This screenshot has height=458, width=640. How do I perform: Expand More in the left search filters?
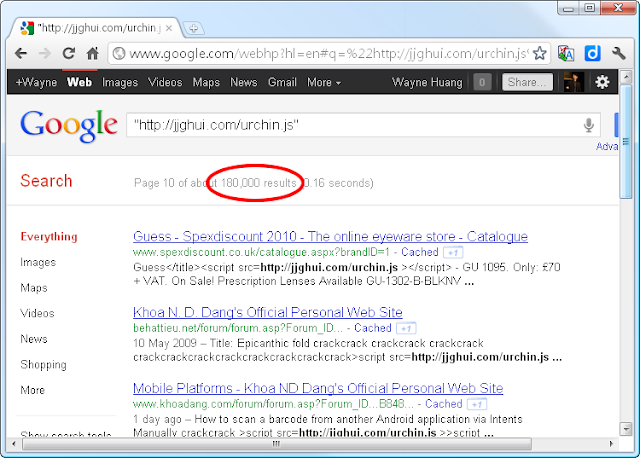tap(32, 390)
